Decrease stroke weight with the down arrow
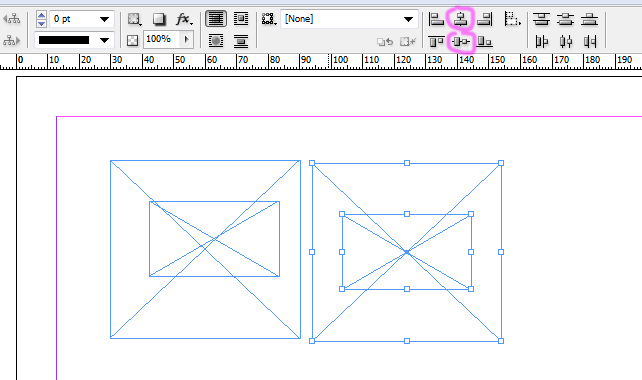The height and width of the screenshot is (380, 642). (41, 23)
